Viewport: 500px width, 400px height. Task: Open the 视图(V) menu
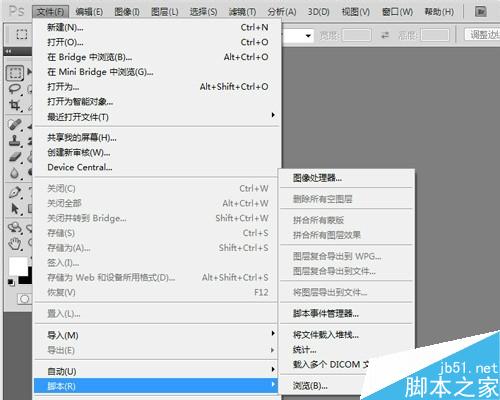(356, 12)
